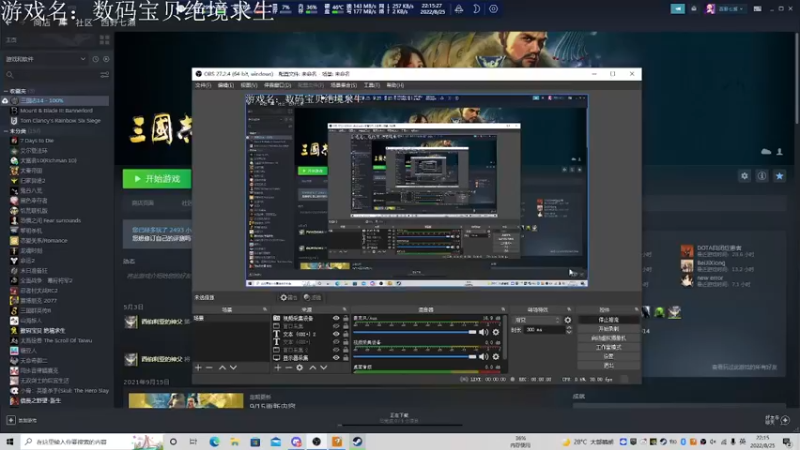Image resolution: width=800 pixels, height=450 pixels.
Task: Toggle visibility of display capture source
Action: pyautogui.click(x=336, y=358)
